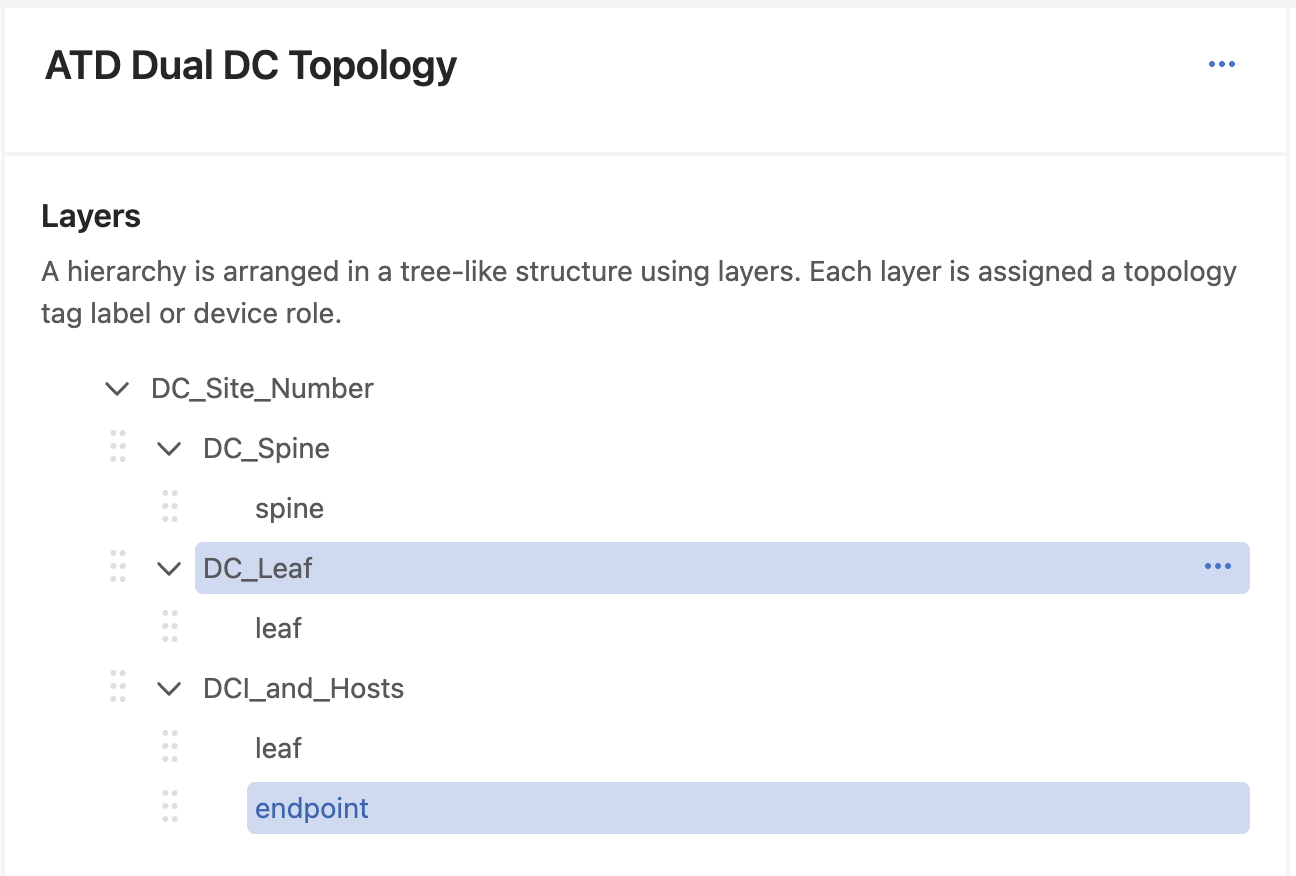Select the DC_Site_Number layer label
Screen dimensions: 1296x876
[x=262, y=388]
